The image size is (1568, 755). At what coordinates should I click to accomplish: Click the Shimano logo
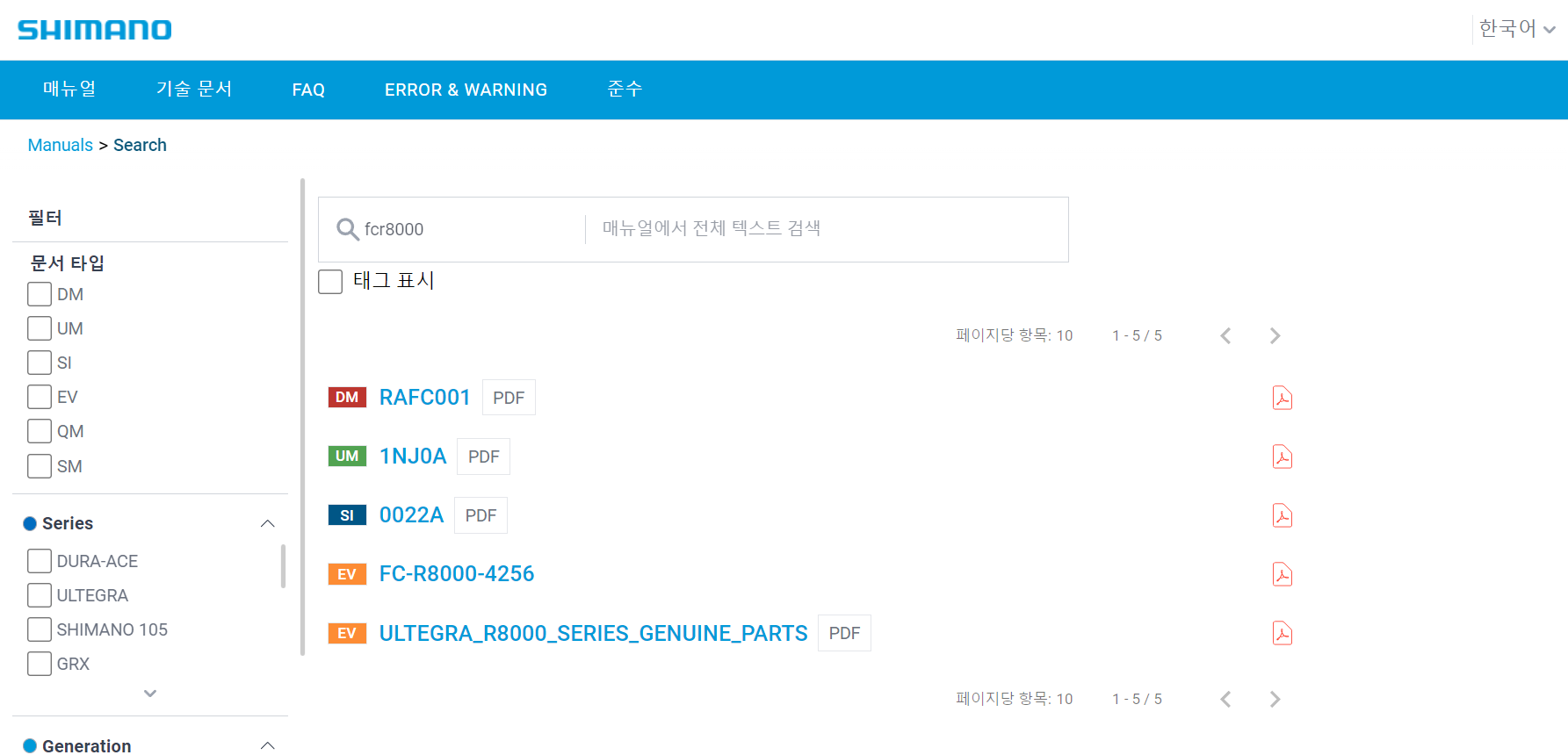(x=95, y=30)
